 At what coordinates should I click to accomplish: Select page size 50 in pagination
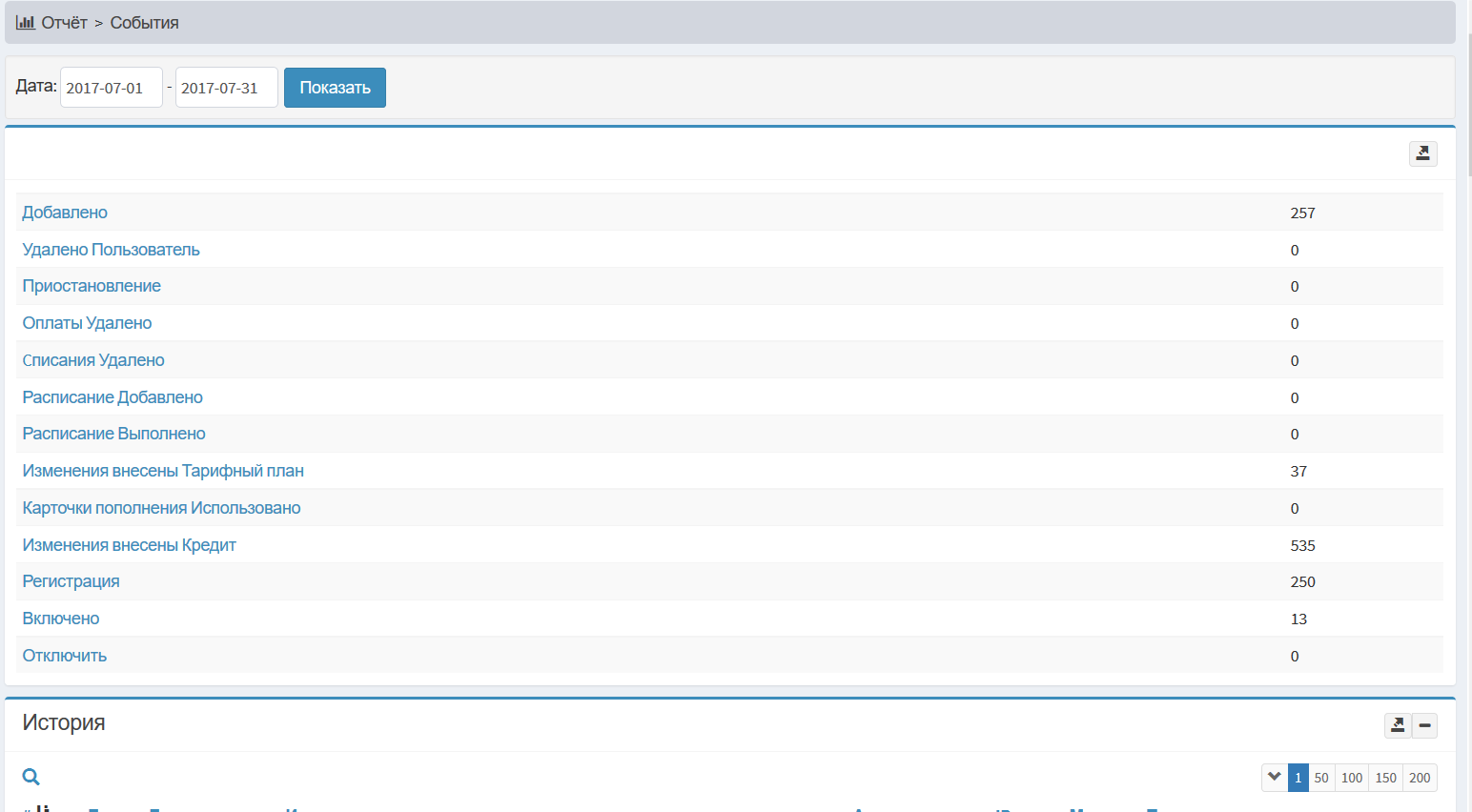(1321, 778)
